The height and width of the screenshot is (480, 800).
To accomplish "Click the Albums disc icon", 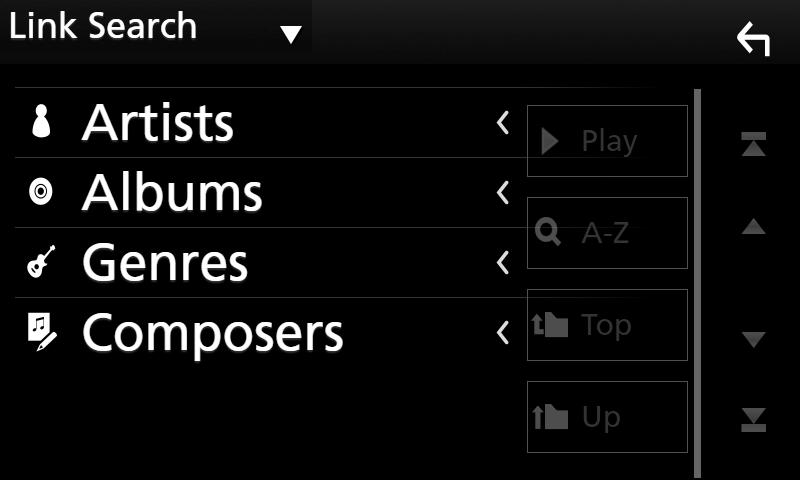I will (x=41, y=192).
